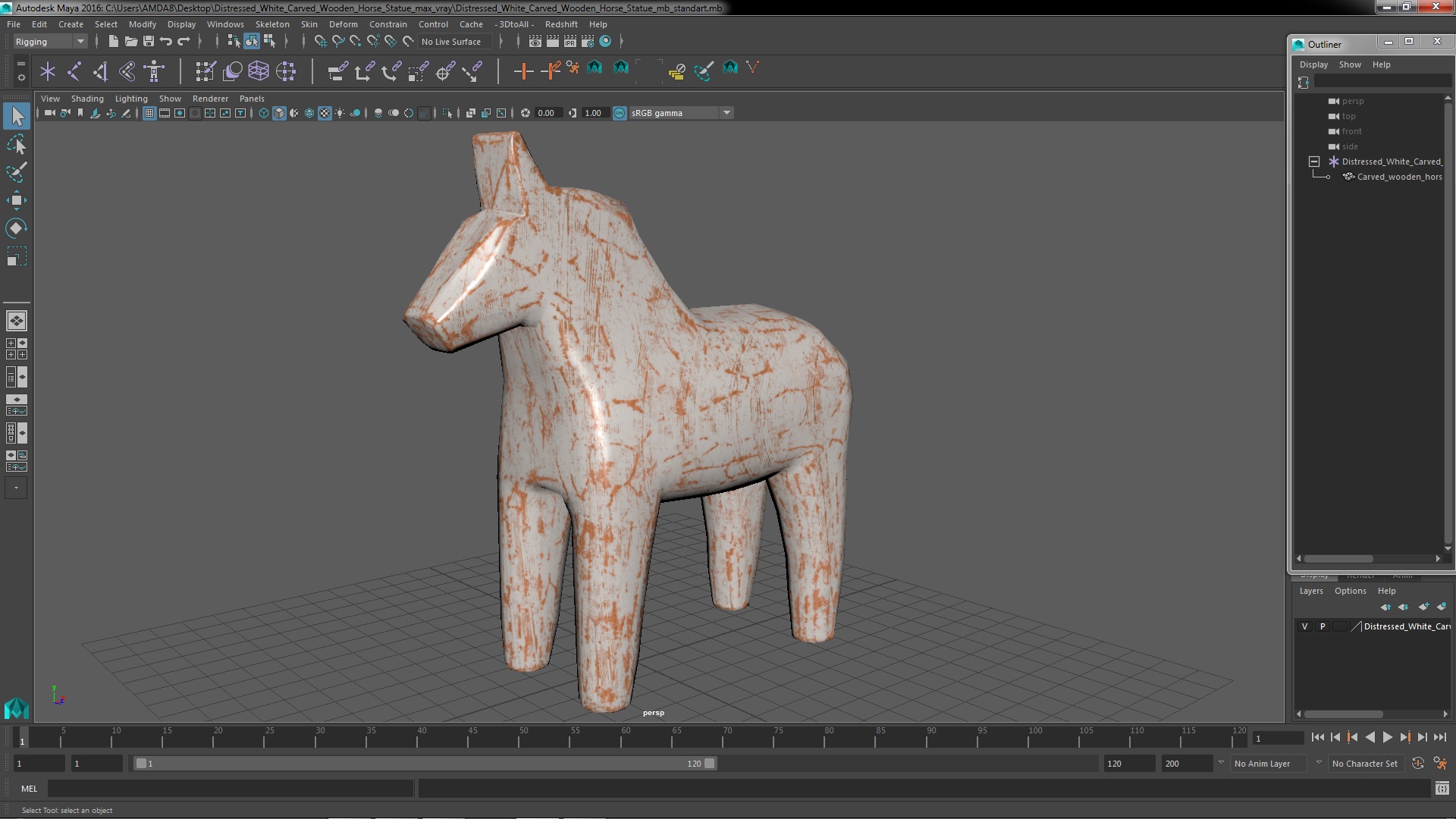Open the viewport Renderer menu
The image size is (1456, 819).
[x=210, y=99]
